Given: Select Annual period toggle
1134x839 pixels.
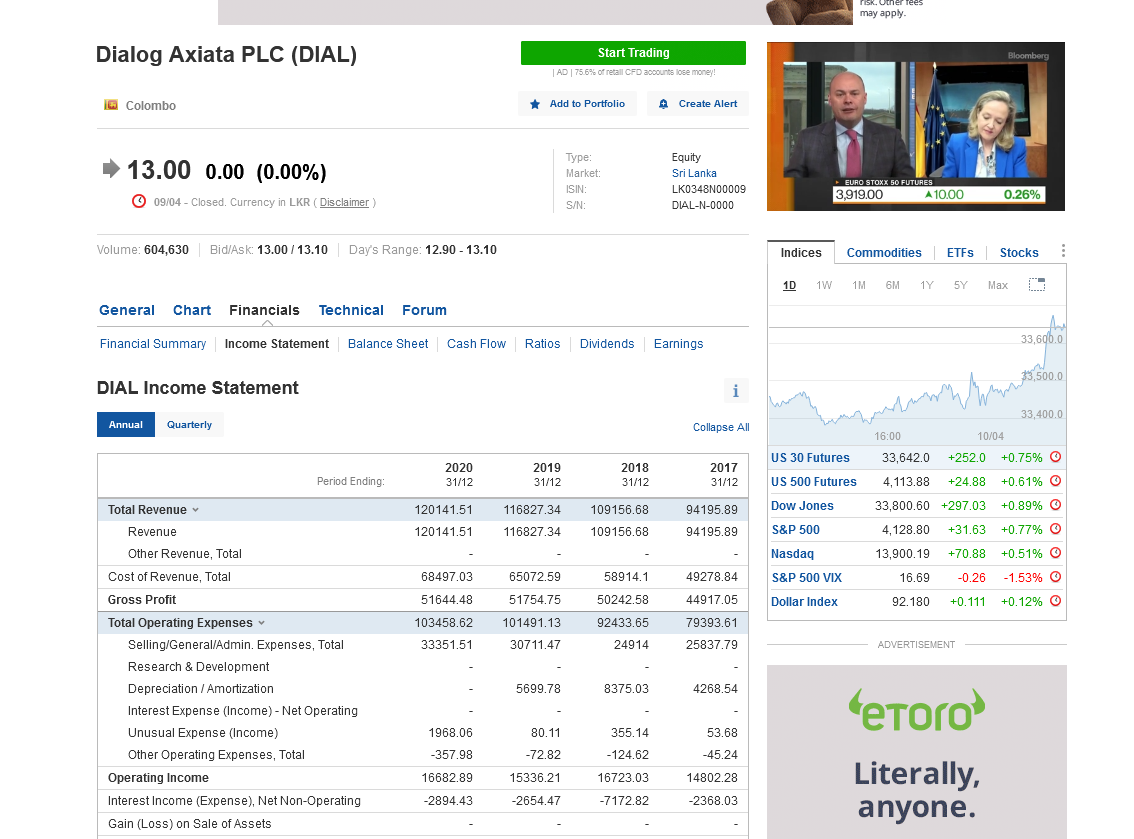Looking at the screenshot, I should click(126, 425).
